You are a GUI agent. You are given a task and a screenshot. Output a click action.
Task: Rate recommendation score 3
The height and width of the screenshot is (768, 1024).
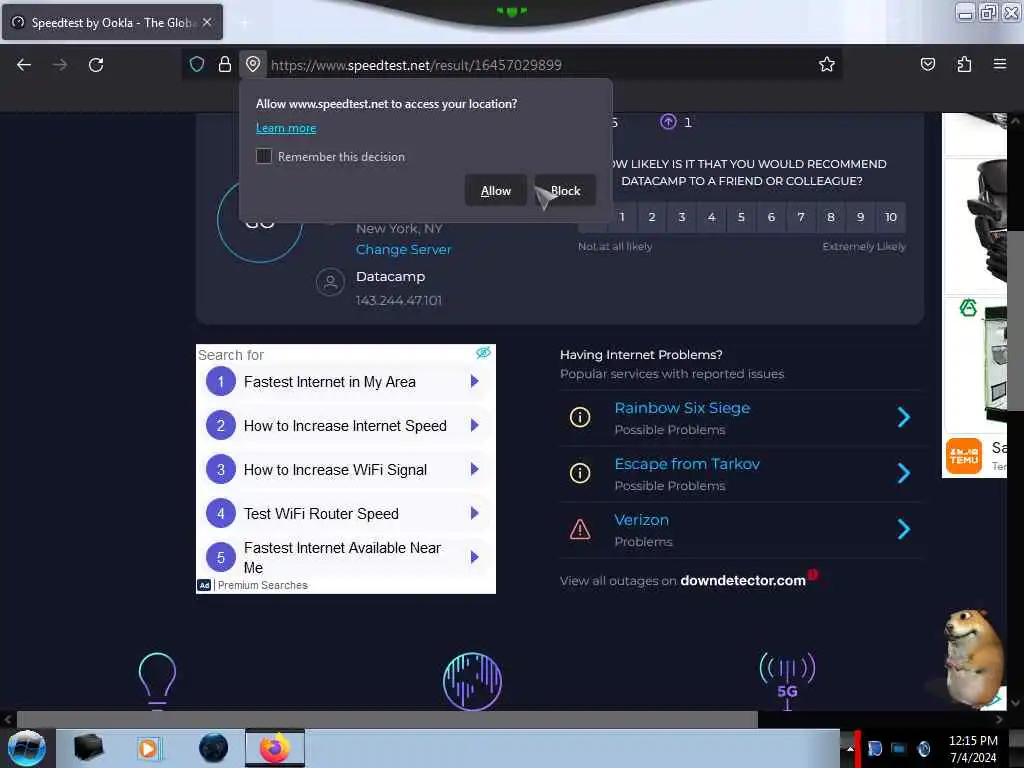[x=682, y=217]
